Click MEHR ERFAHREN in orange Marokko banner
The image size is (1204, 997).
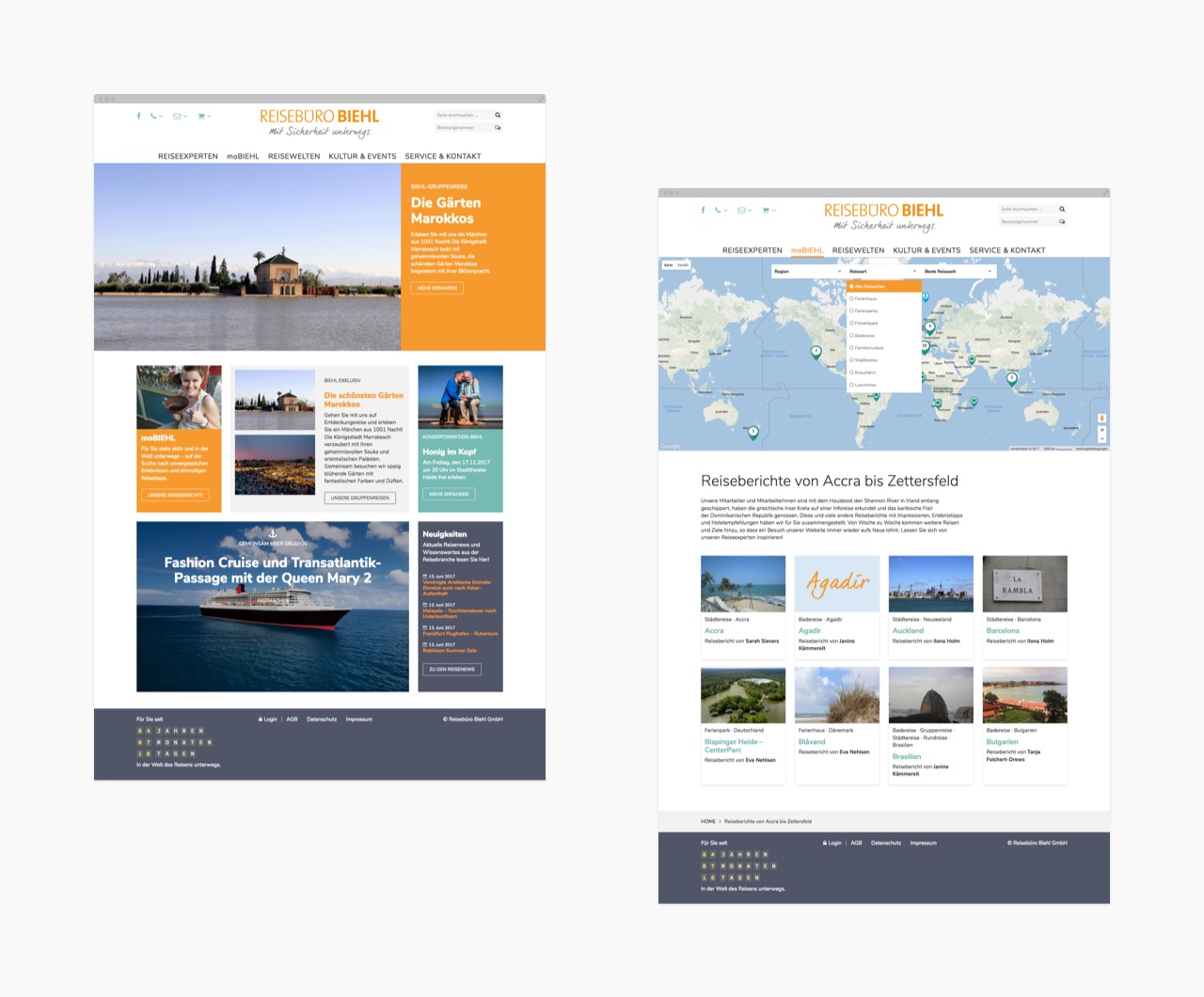coord(437,288)
